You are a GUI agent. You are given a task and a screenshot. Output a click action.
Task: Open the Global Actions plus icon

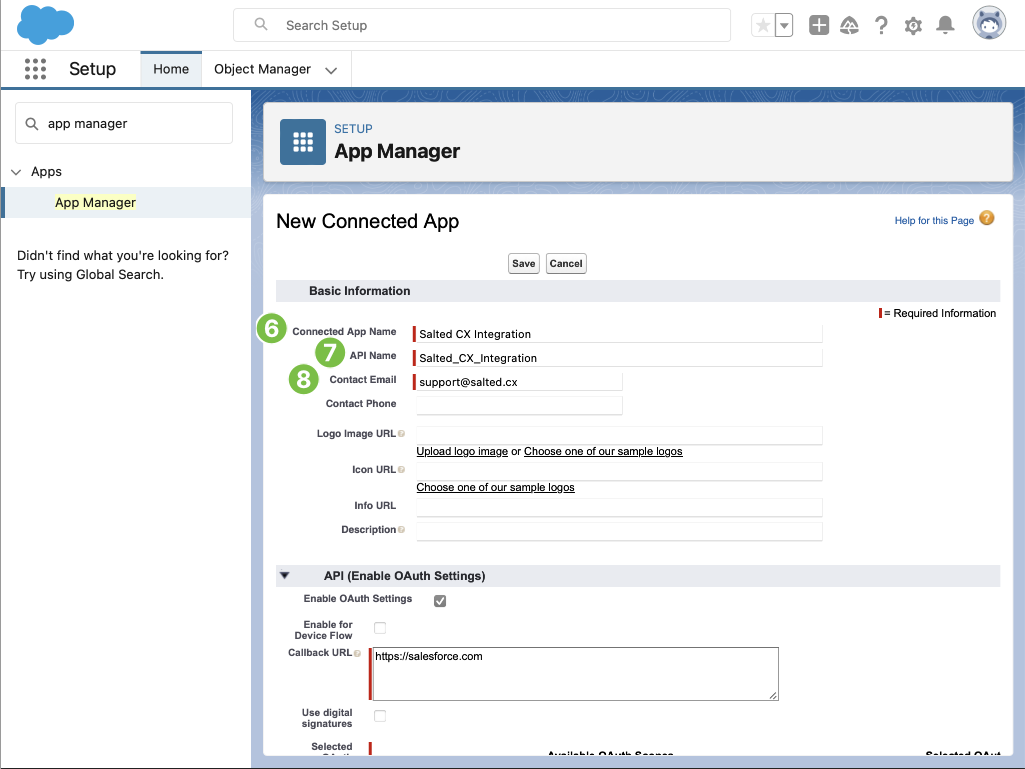point(819,26)
